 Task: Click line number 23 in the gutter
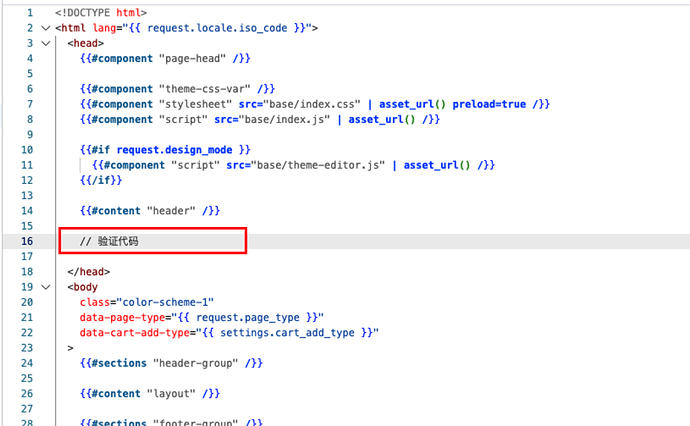(27, 348)
